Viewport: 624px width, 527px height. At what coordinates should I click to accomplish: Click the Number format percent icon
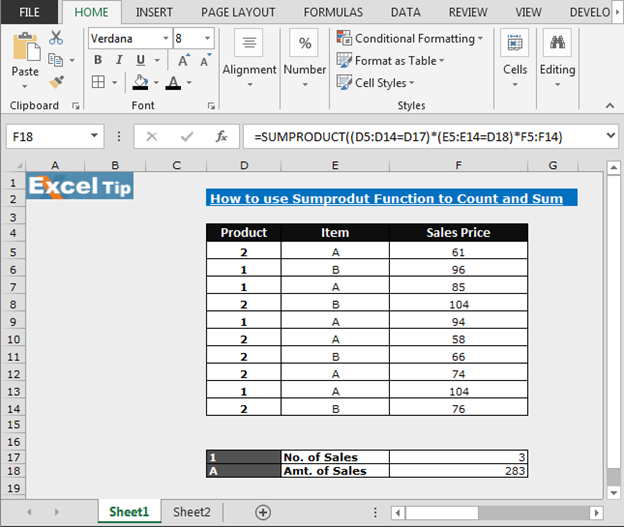[304, 44]
